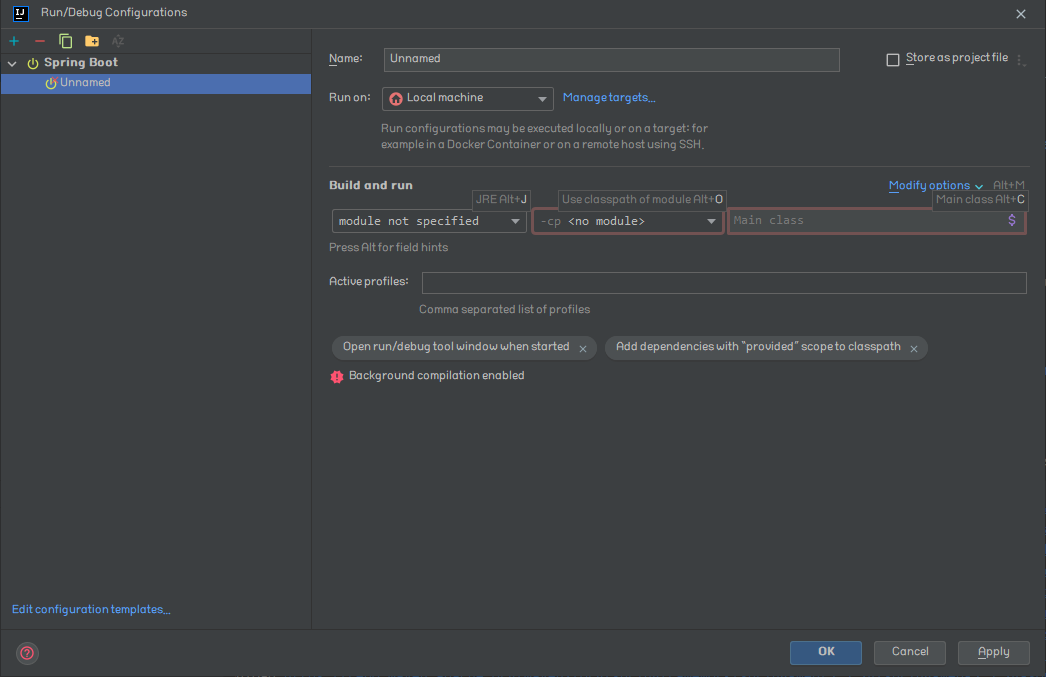The image size is (1046, 677).
Task: Click the Press Alt for field hints text
Action: pos(388,247)
